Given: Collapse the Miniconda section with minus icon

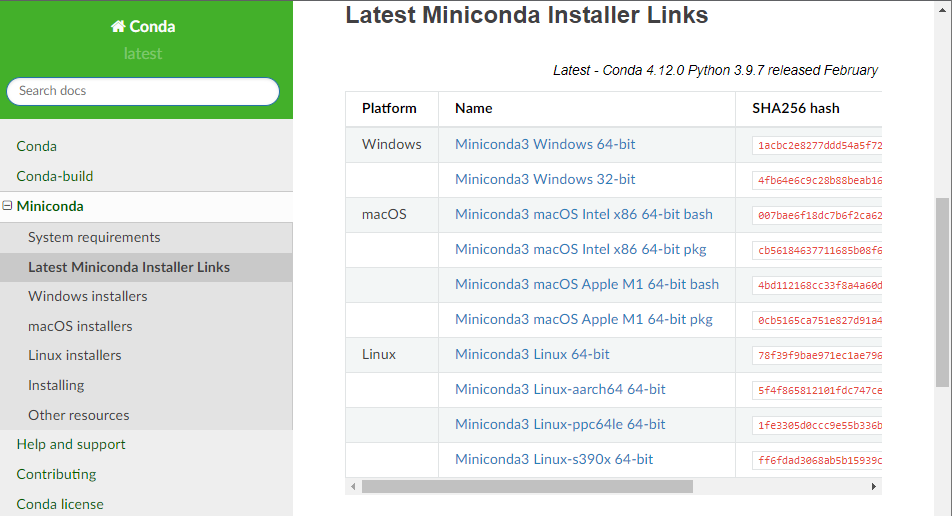Looking at the screenshot, I should point(7,206).
